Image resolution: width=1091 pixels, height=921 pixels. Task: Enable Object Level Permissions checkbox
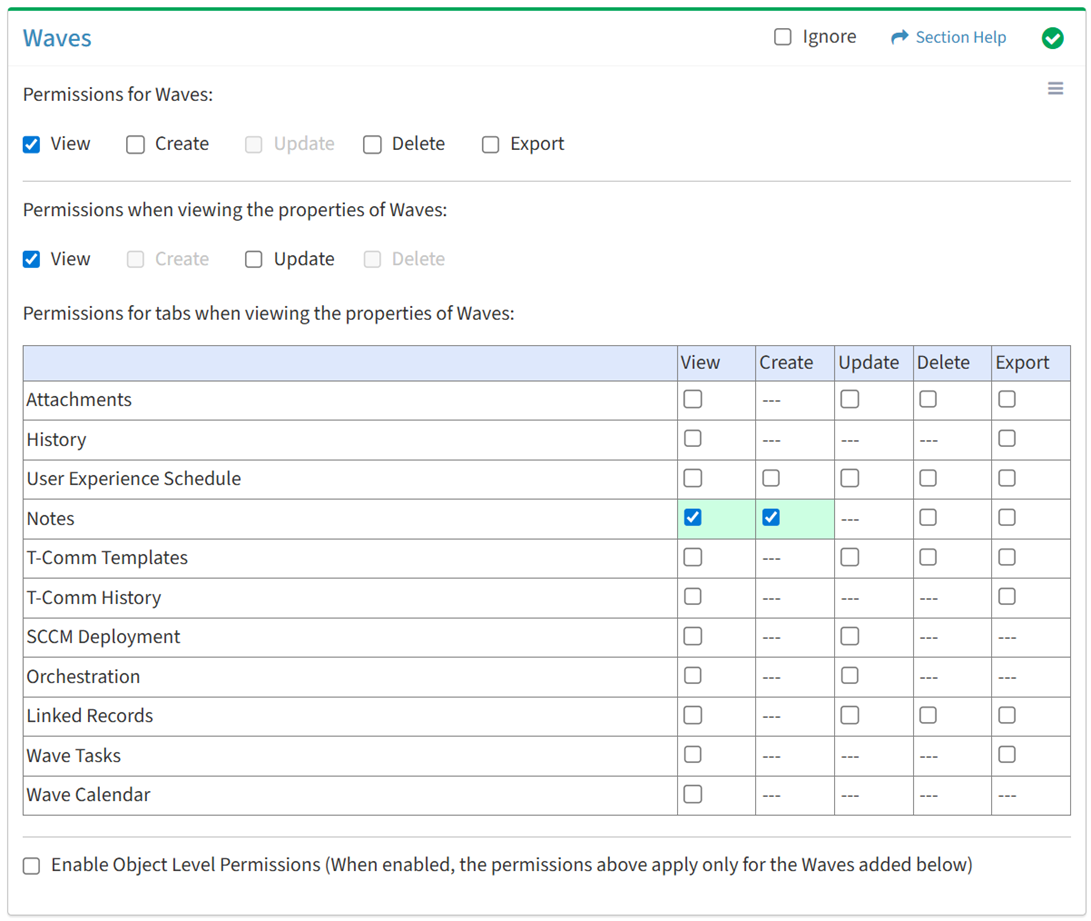tap(32, 866)
